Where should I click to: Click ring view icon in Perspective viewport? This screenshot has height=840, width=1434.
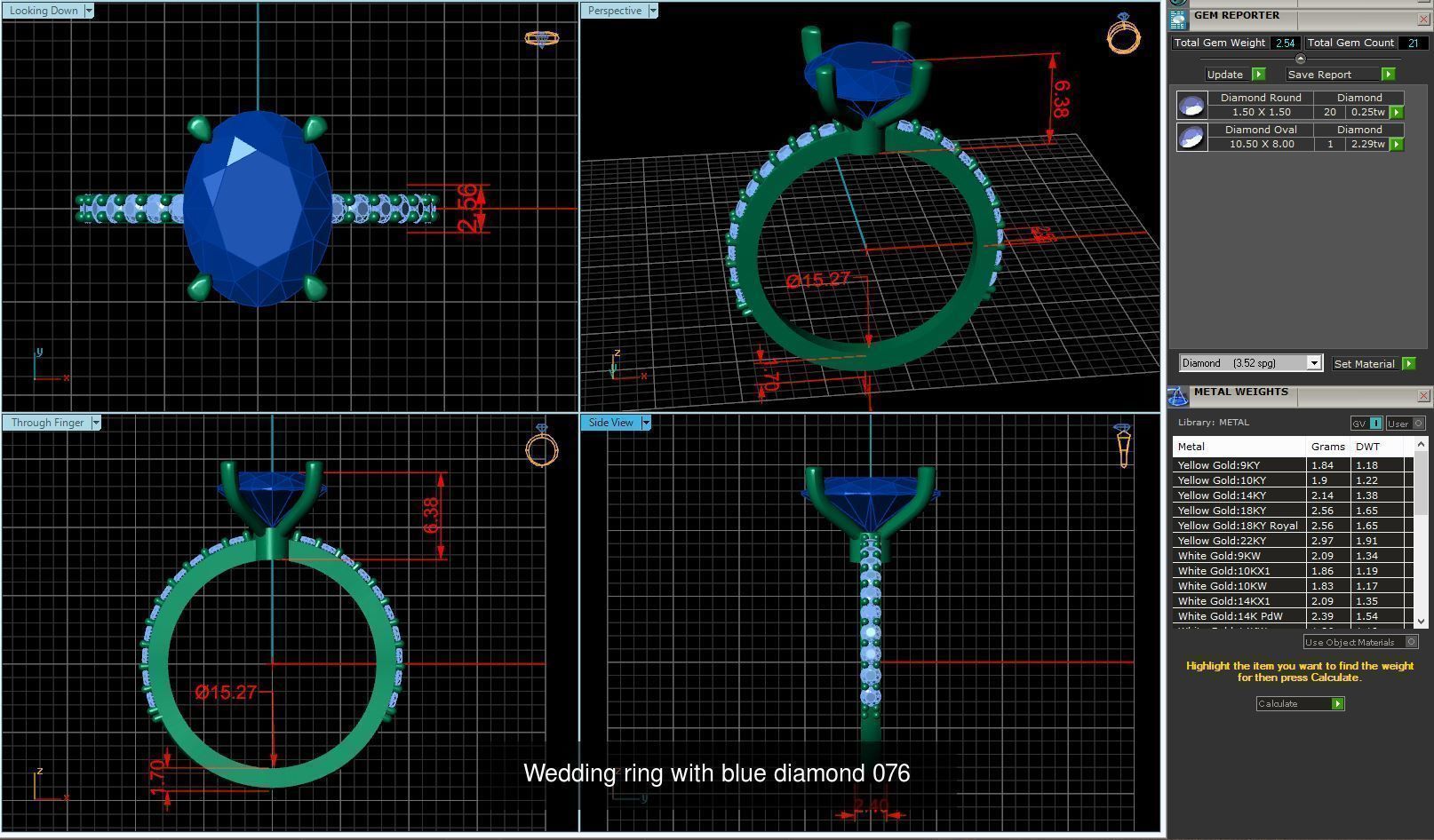point(1124,33)
